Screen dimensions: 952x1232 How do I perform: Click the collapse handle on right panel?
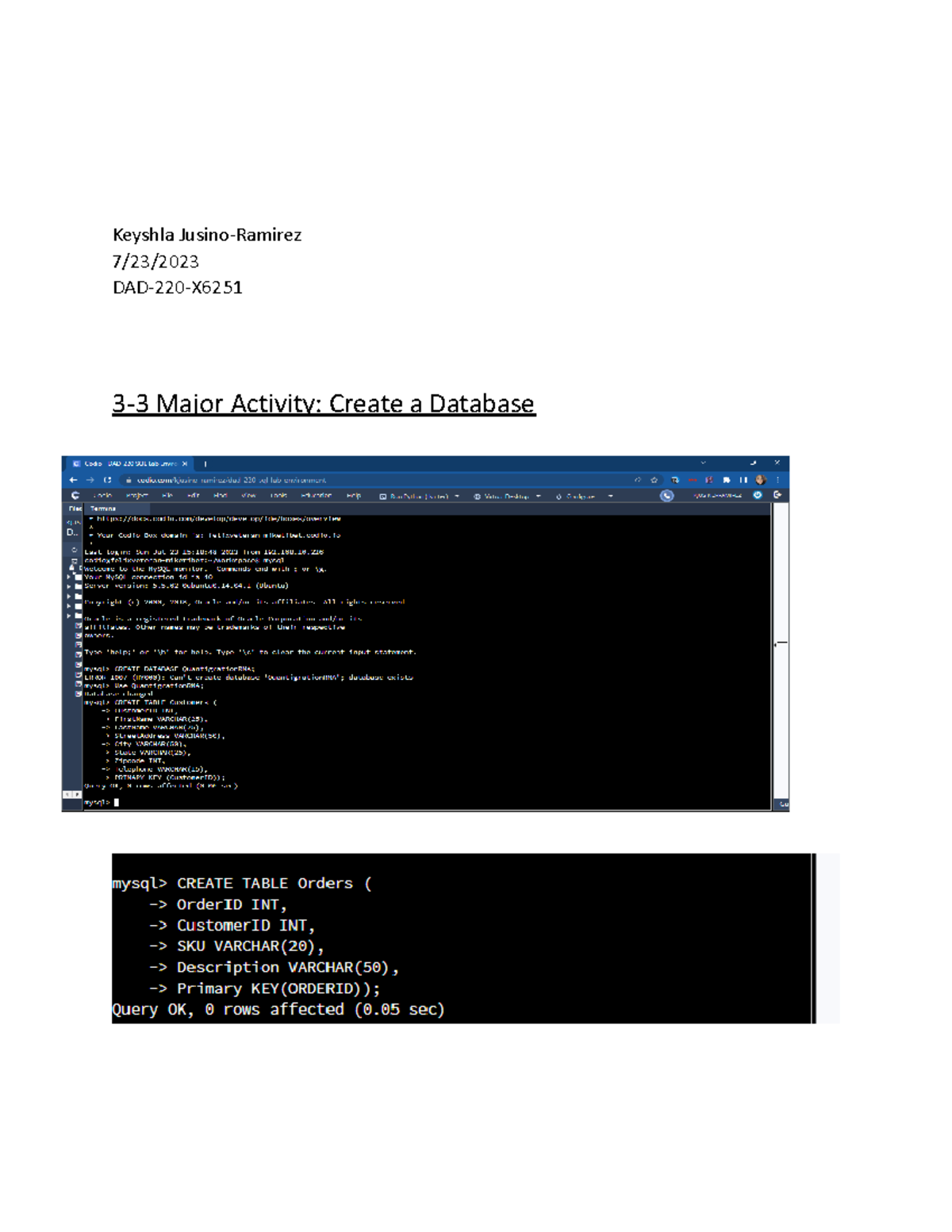tap(781, 643)
